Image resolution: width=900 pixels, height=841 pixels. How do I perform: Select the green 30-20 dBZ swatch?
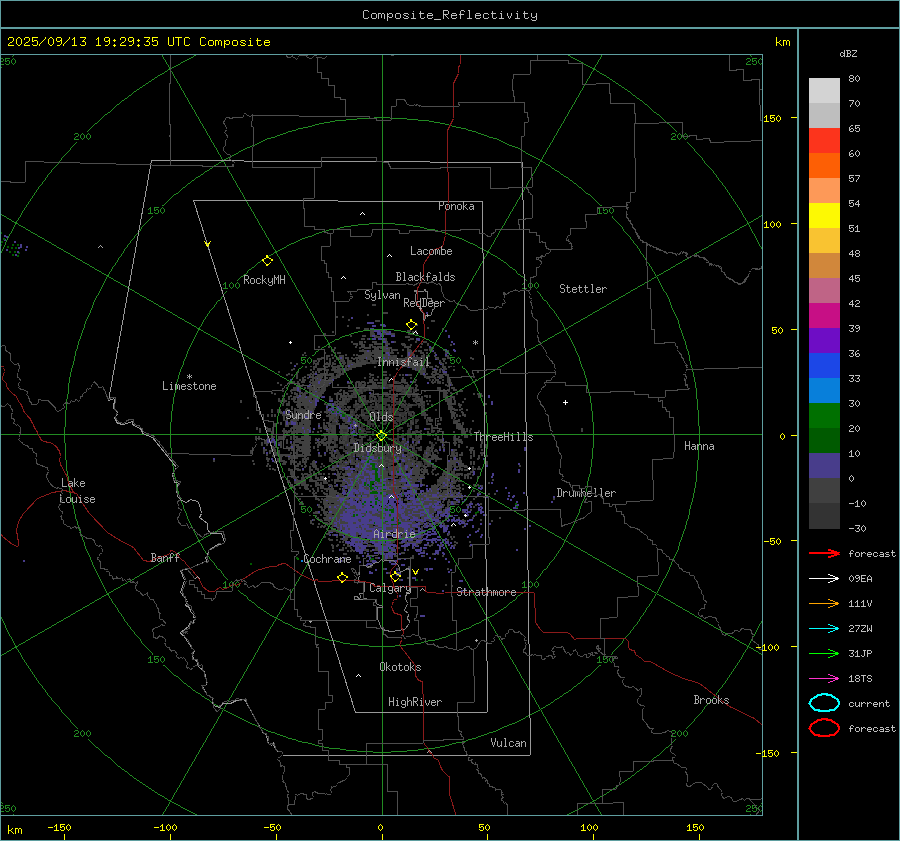pyautogui.click(x=824, y=416)
